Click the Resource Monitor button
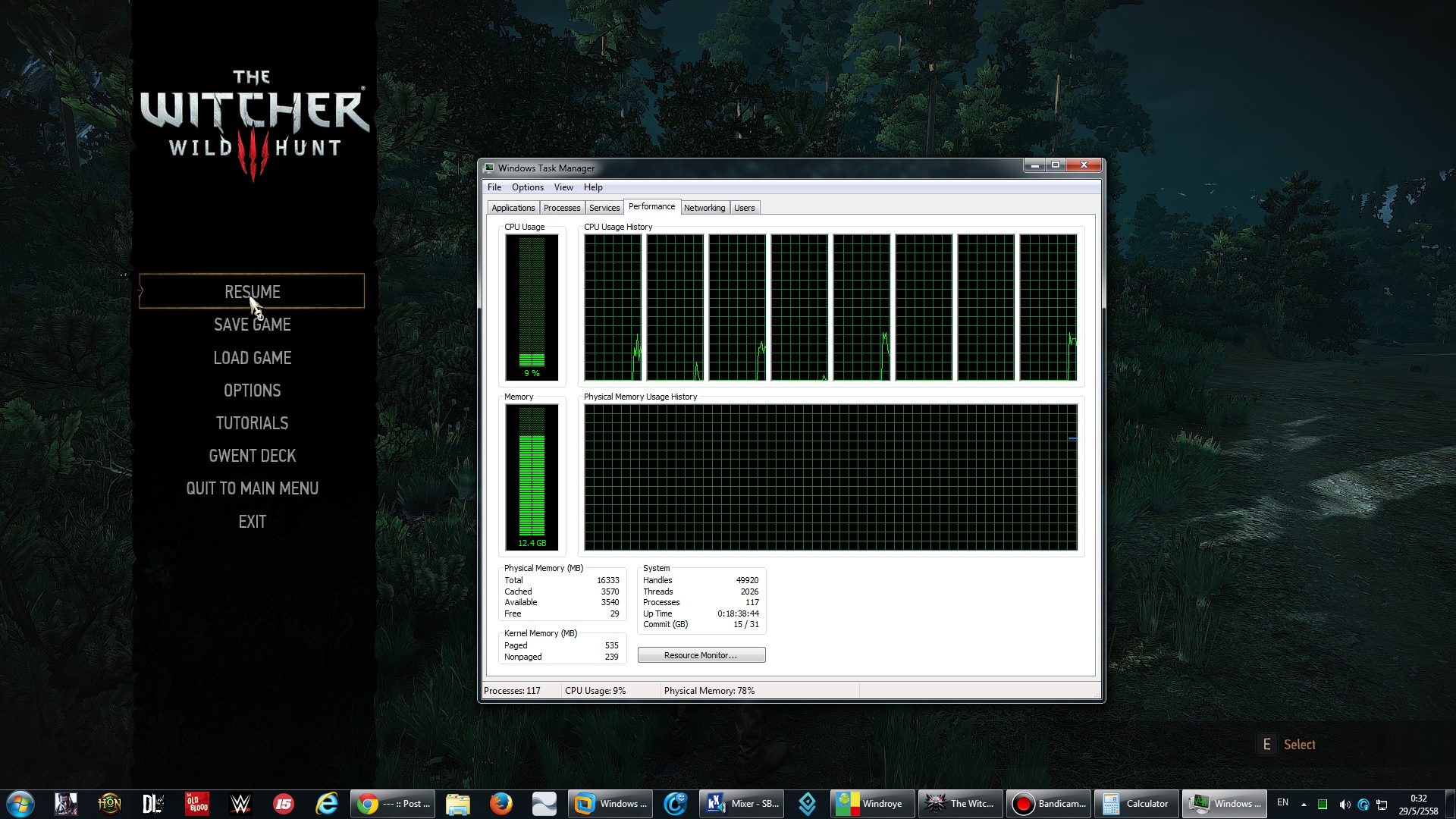Screen dimensions: 1456x819 coord(701,655)
